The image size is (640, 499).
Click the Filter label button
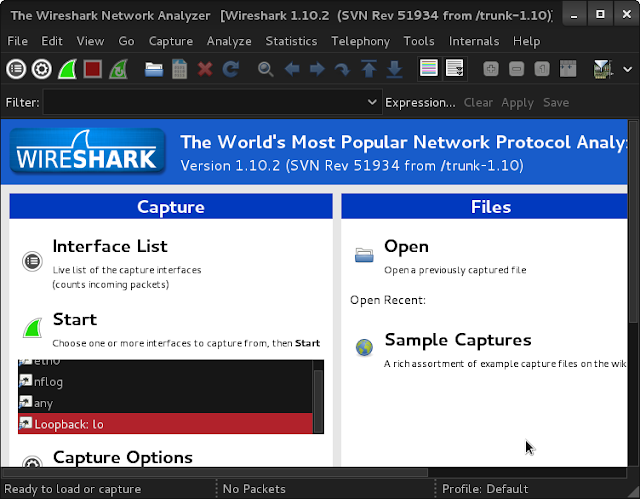click(x=22, y=102)
